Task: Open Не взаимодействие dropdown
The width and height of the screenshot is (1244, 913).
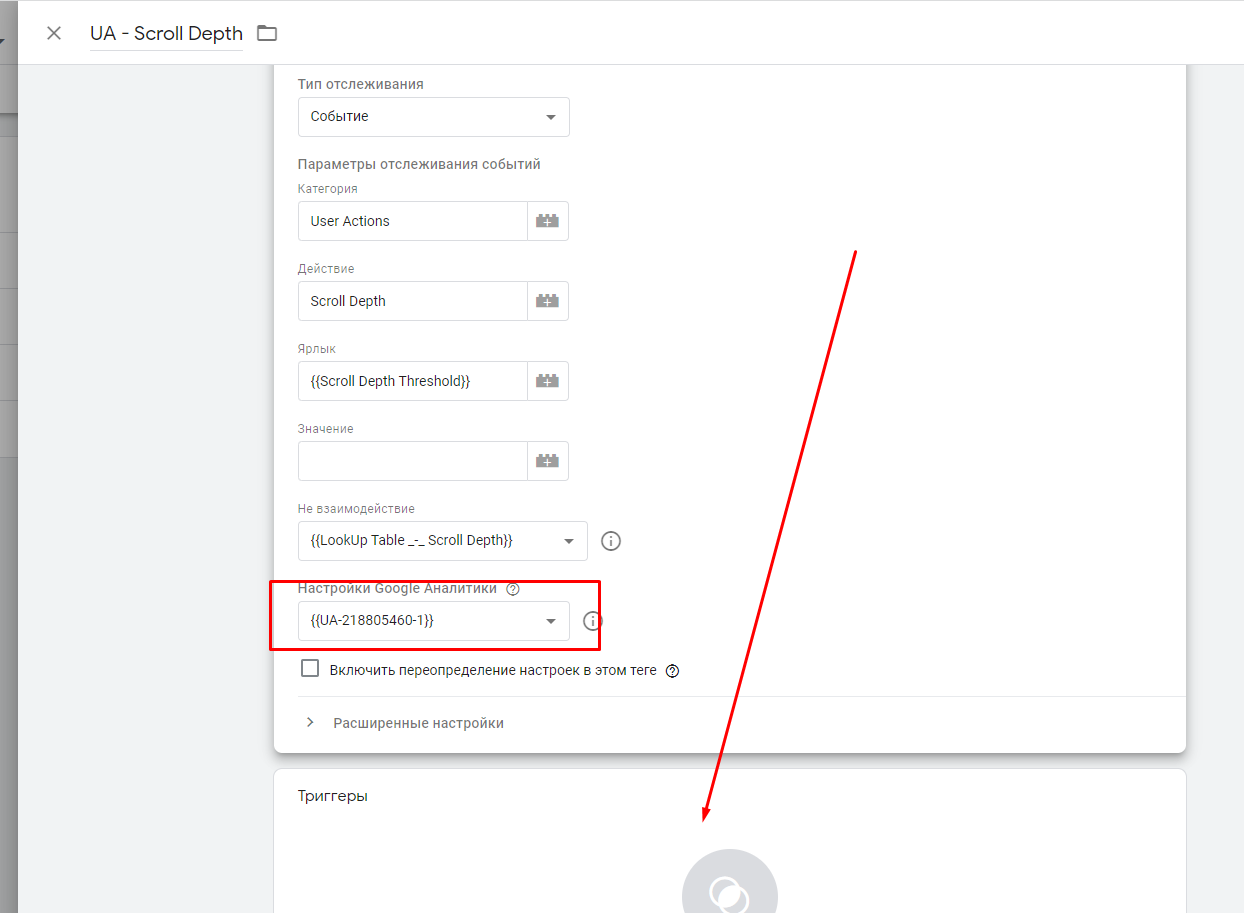Action: [442, 541]
